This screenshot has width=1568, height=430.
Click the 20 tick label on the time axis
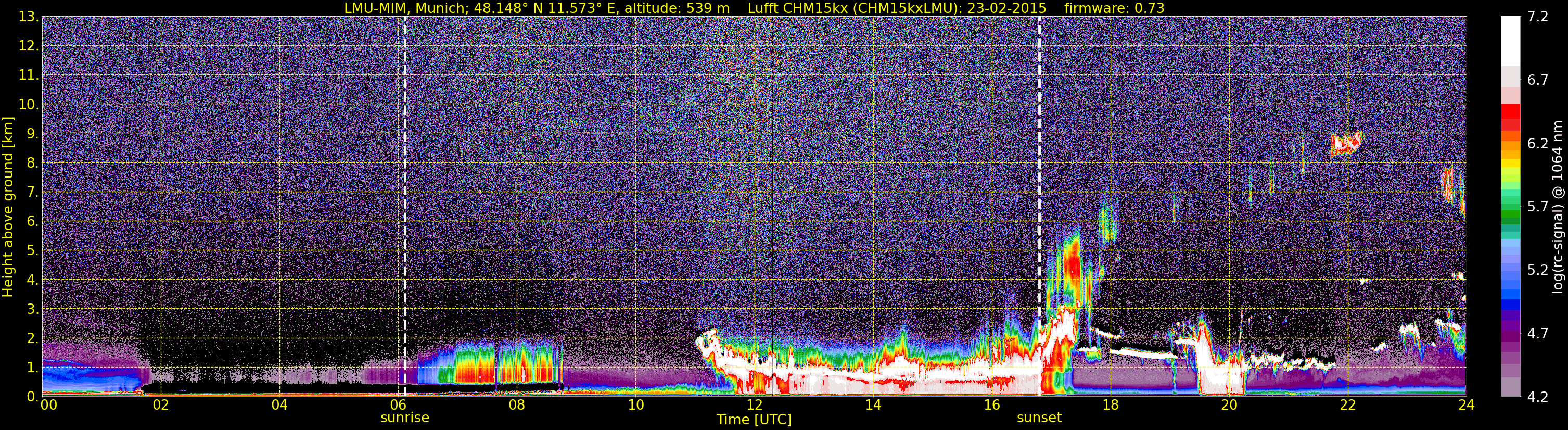click(x=1229, y=405)
